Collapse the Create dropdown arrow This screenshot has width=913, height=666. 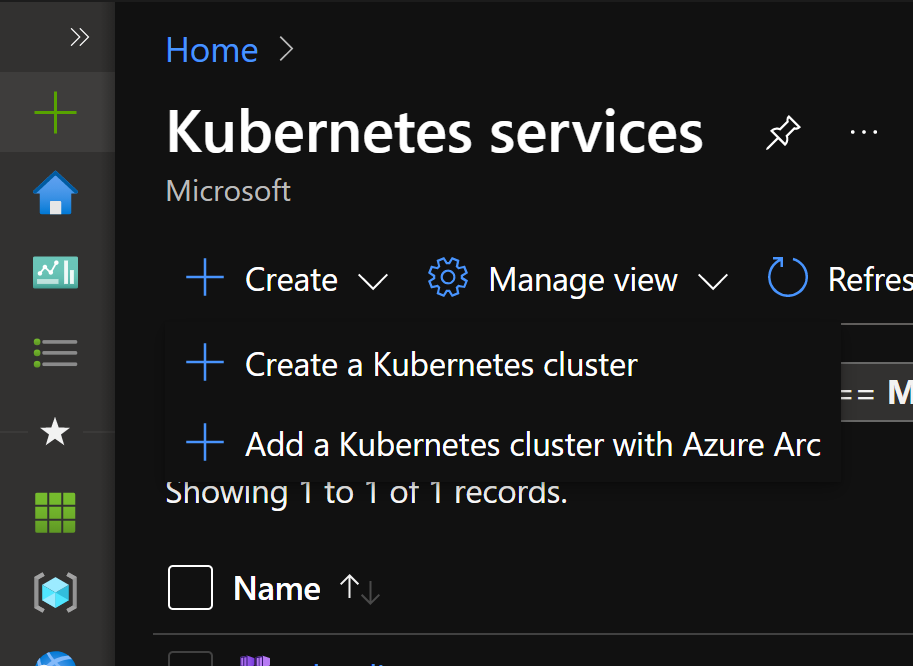coord(373,281)
